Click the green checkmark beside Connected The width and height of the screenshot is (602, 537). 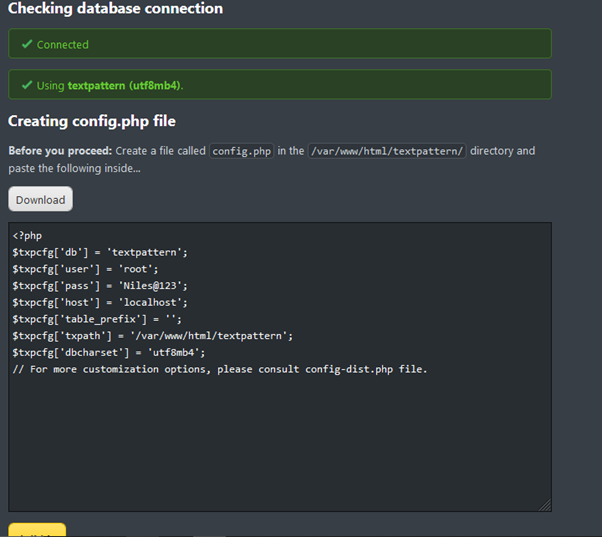pyautogui.click(x=27, y=45)
